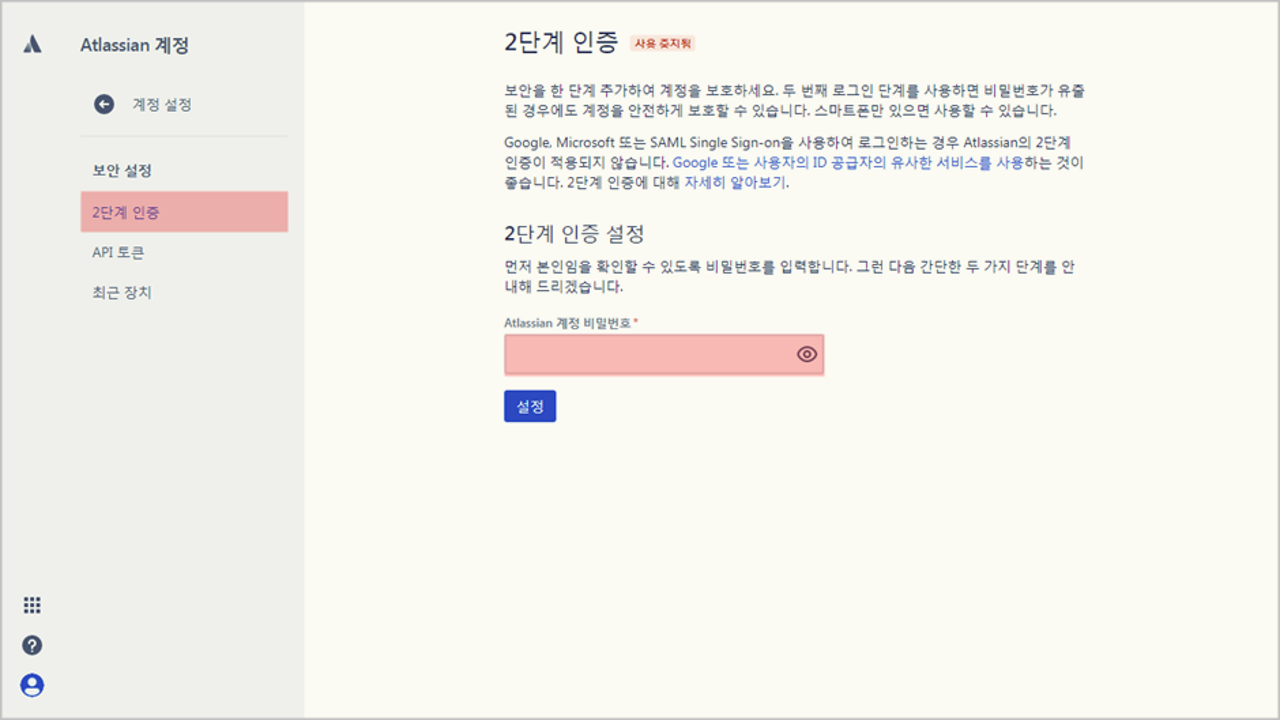Viewport: 1280px width, 720px height.
Task: Click the 2단계 인증 설정 heading
Action: click(574, 234)
